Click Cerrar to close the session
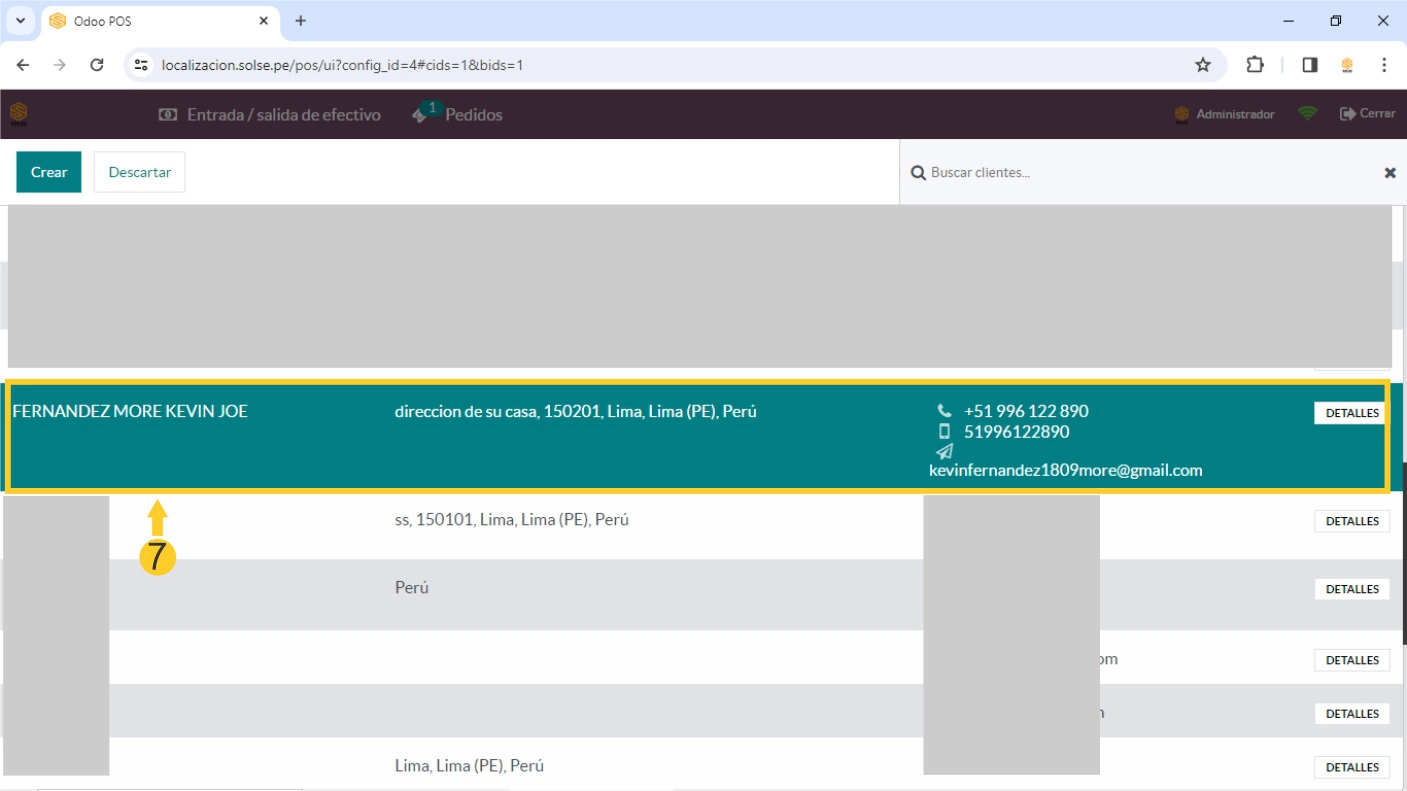 tap(1367, 114)
